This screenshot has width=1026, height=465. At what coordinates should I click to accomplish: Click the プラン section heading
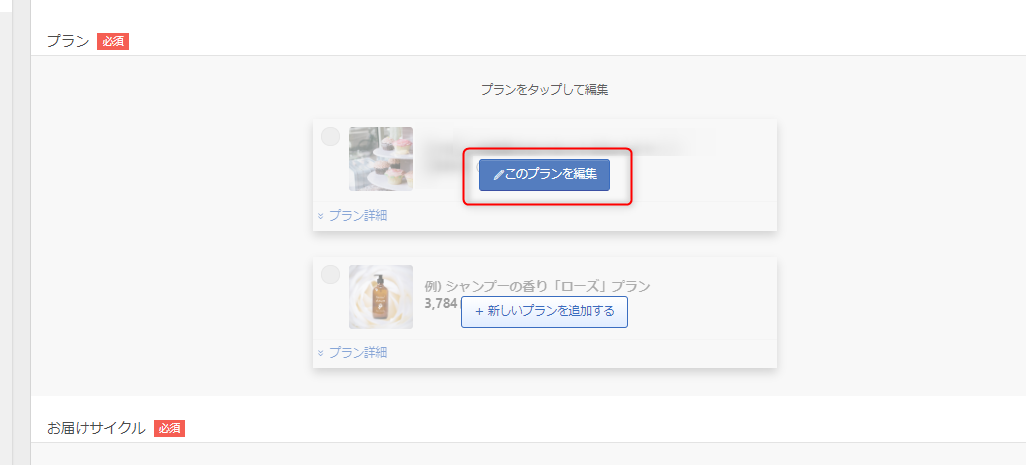coord(68,42)
